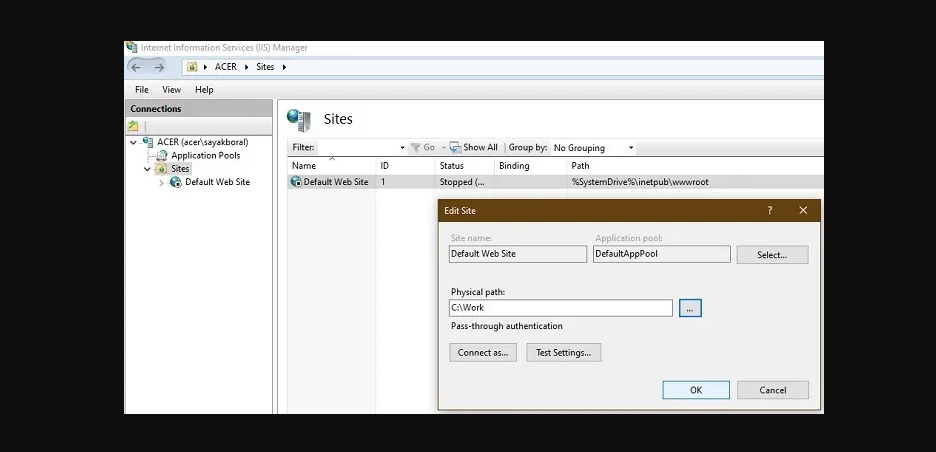Select Default Web Site in tree
936x452 pixels.
click(217, 182)
